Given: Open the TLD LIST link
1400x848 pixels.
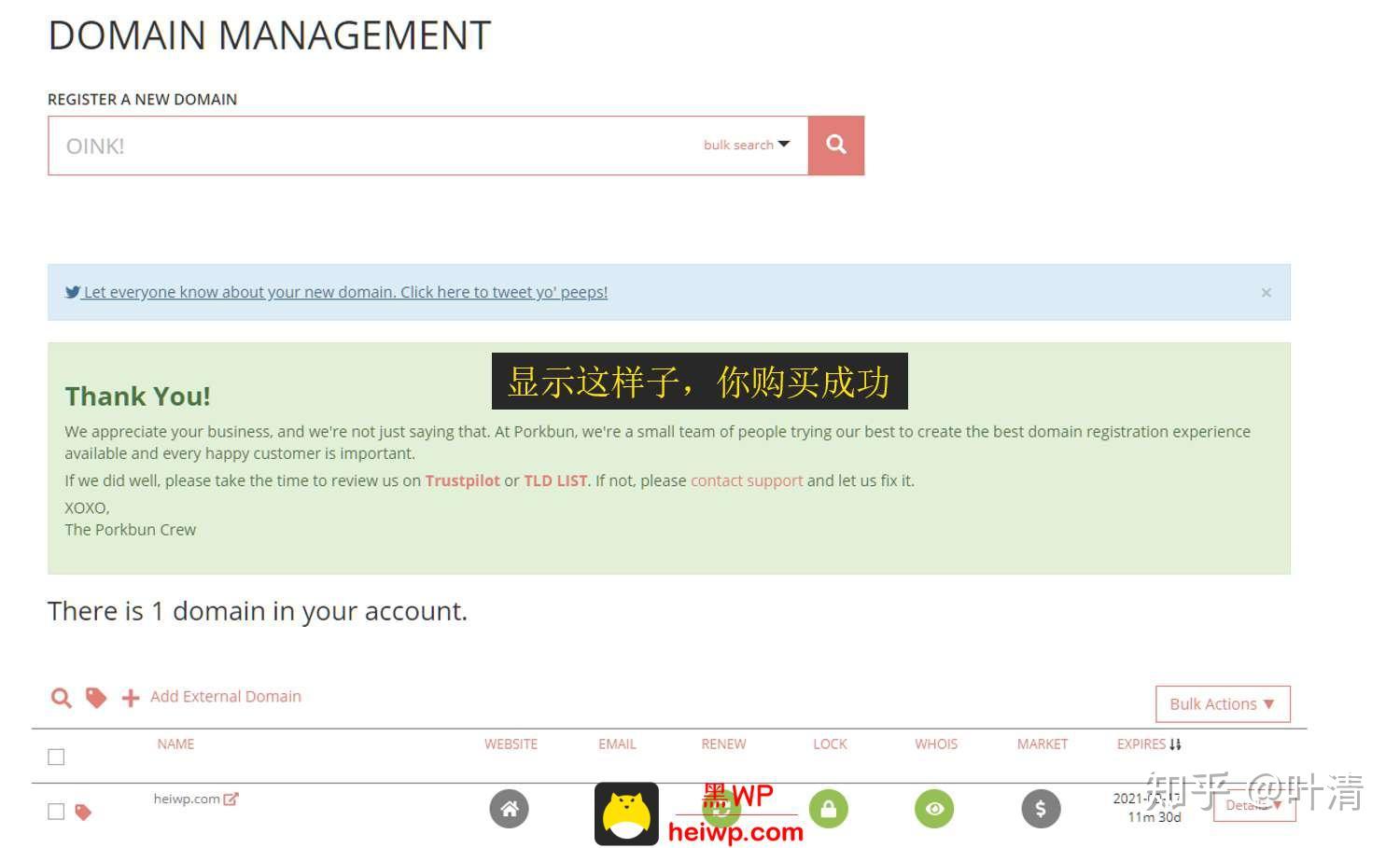Looking at the screenshot, I should click(x=555, y=480).
